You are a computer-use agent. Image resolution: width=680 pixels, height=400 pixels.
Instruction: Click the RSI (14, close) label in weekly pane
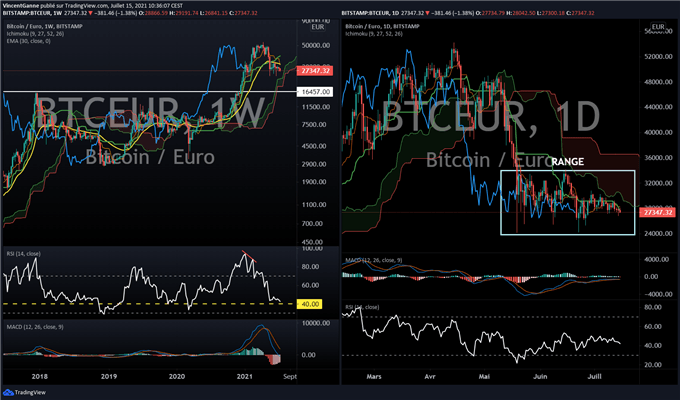(x=23, y=254)
